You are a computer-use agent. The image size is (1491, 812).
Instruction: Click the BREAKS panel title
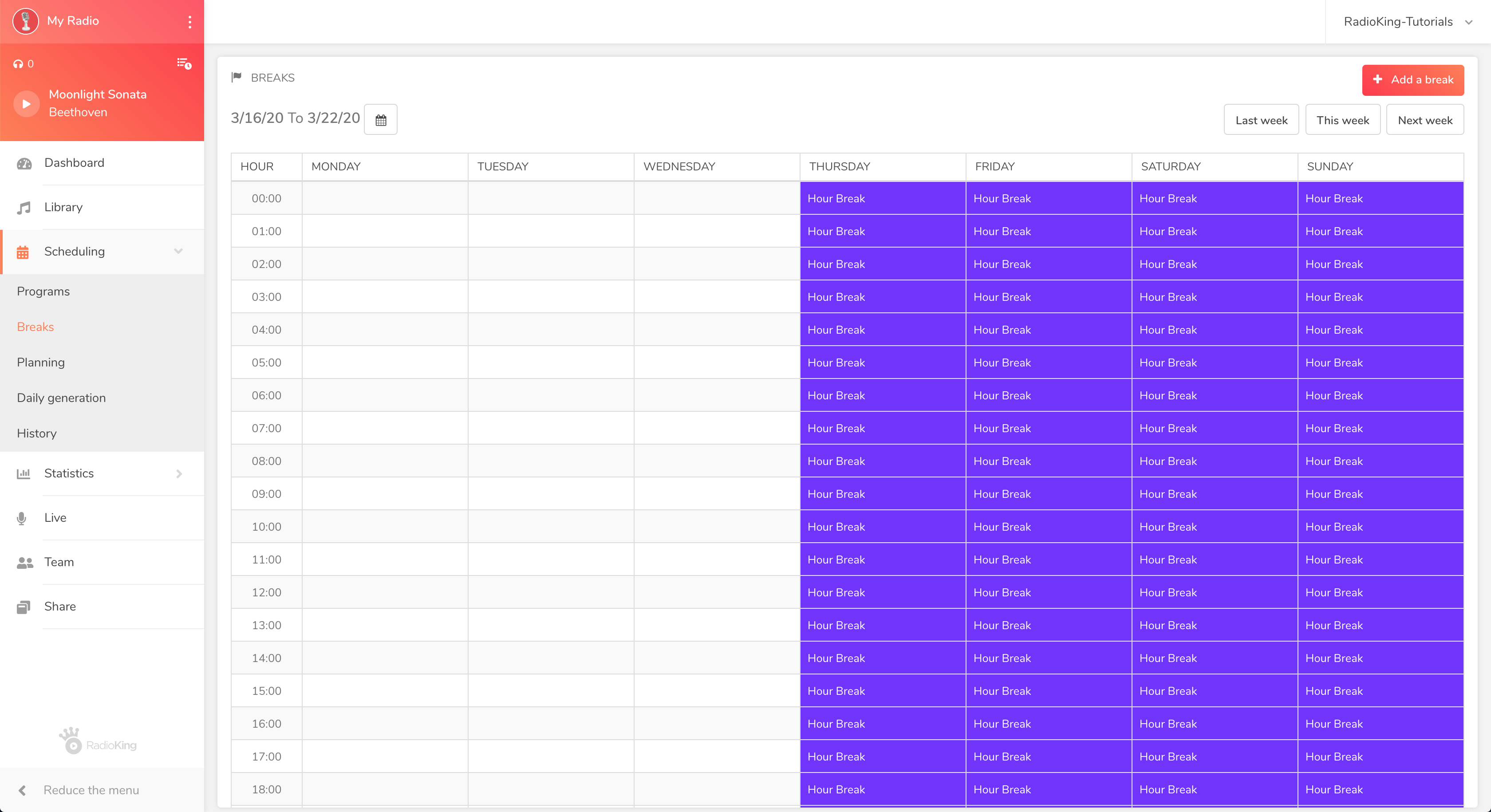[272, 78]
